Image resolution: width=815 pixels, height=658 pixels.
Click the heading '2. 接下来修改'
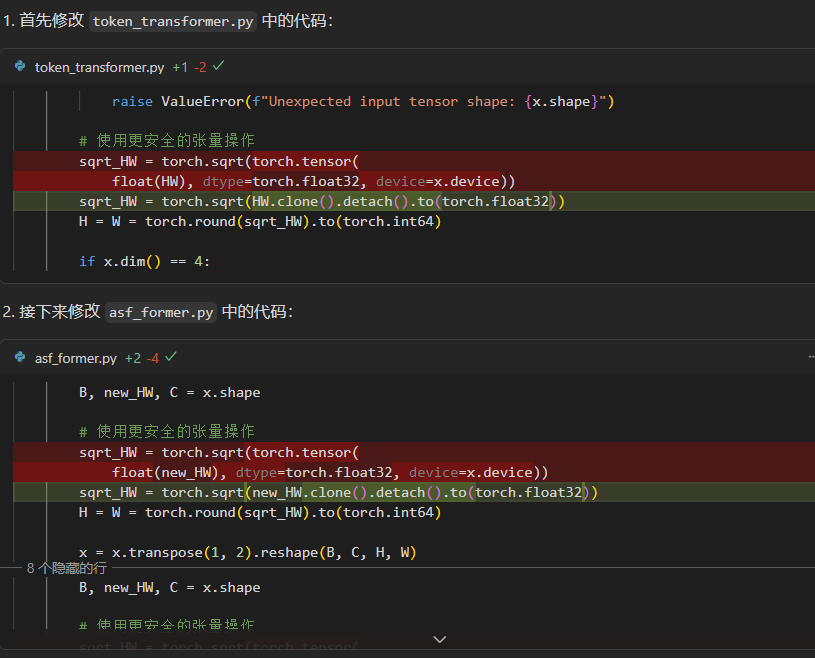[51, 312]
